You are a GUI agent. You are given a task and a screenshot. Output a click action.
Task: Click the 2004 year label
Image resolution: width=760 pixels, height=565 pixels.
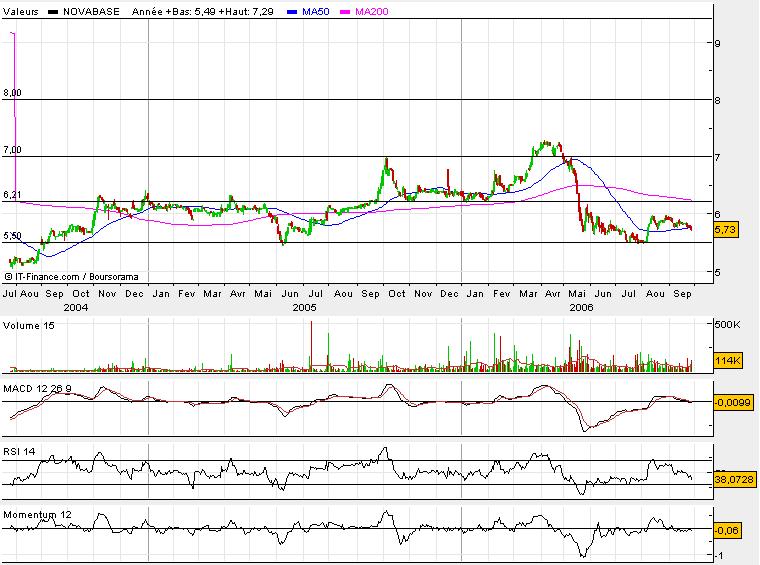[76, 308]
